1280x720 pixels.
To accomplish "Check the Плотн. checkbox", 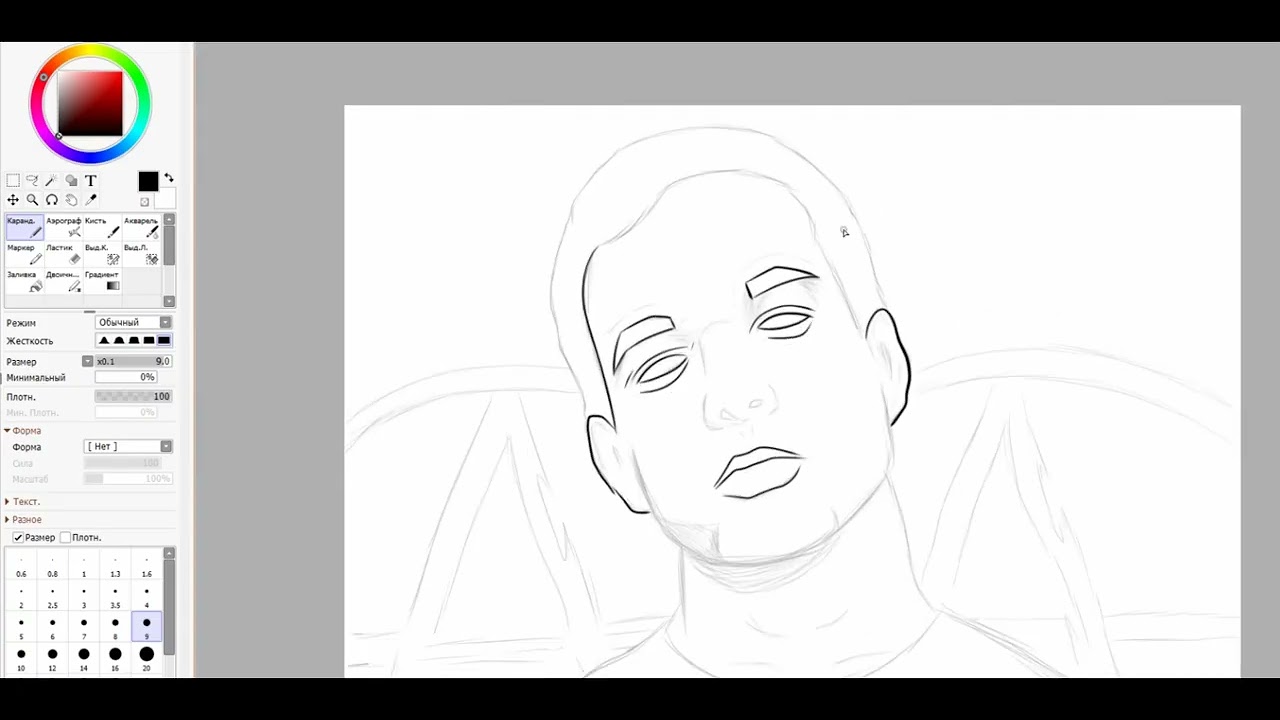I will pyautogui.click(x=65, y=538).
